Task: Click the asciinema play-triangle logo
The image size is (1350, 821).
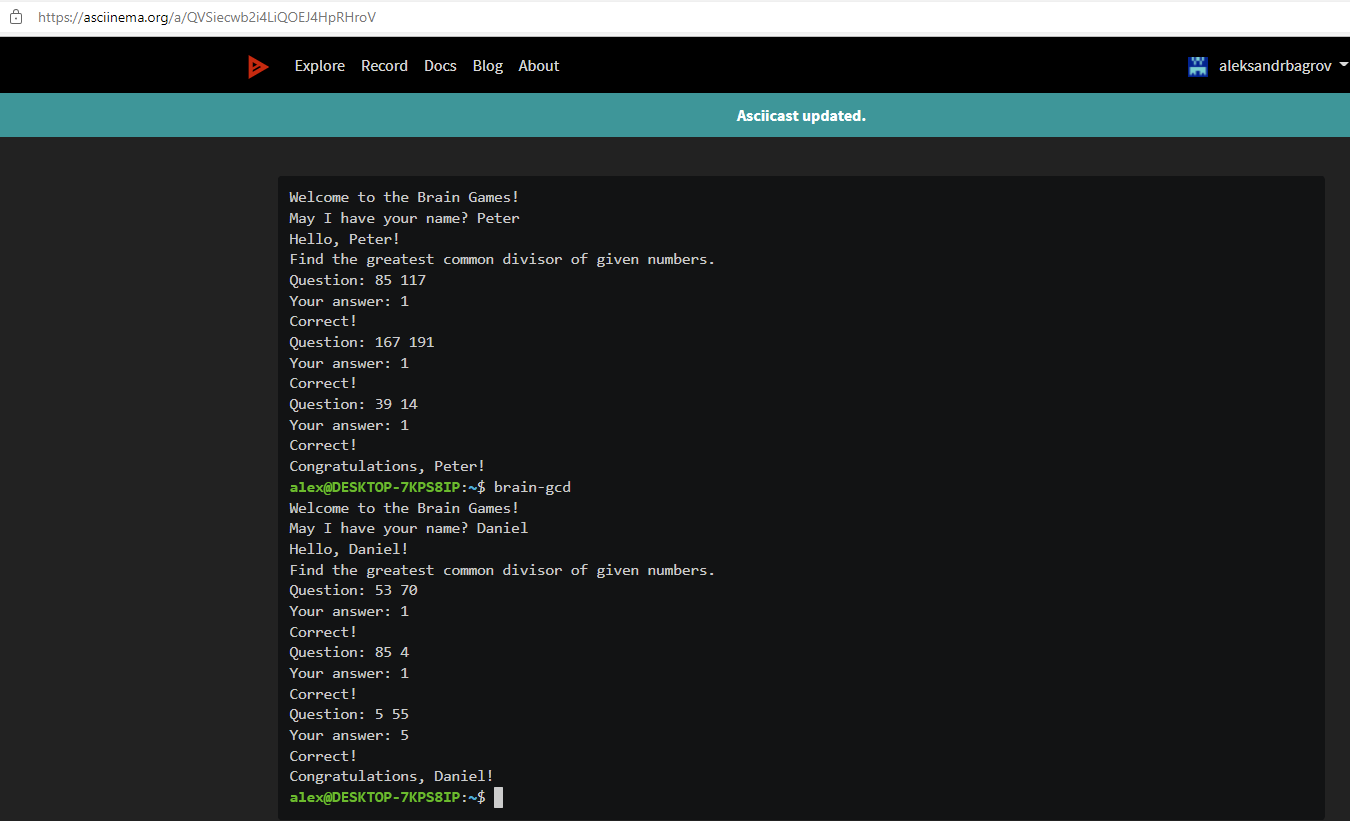Action: [257, 66]
